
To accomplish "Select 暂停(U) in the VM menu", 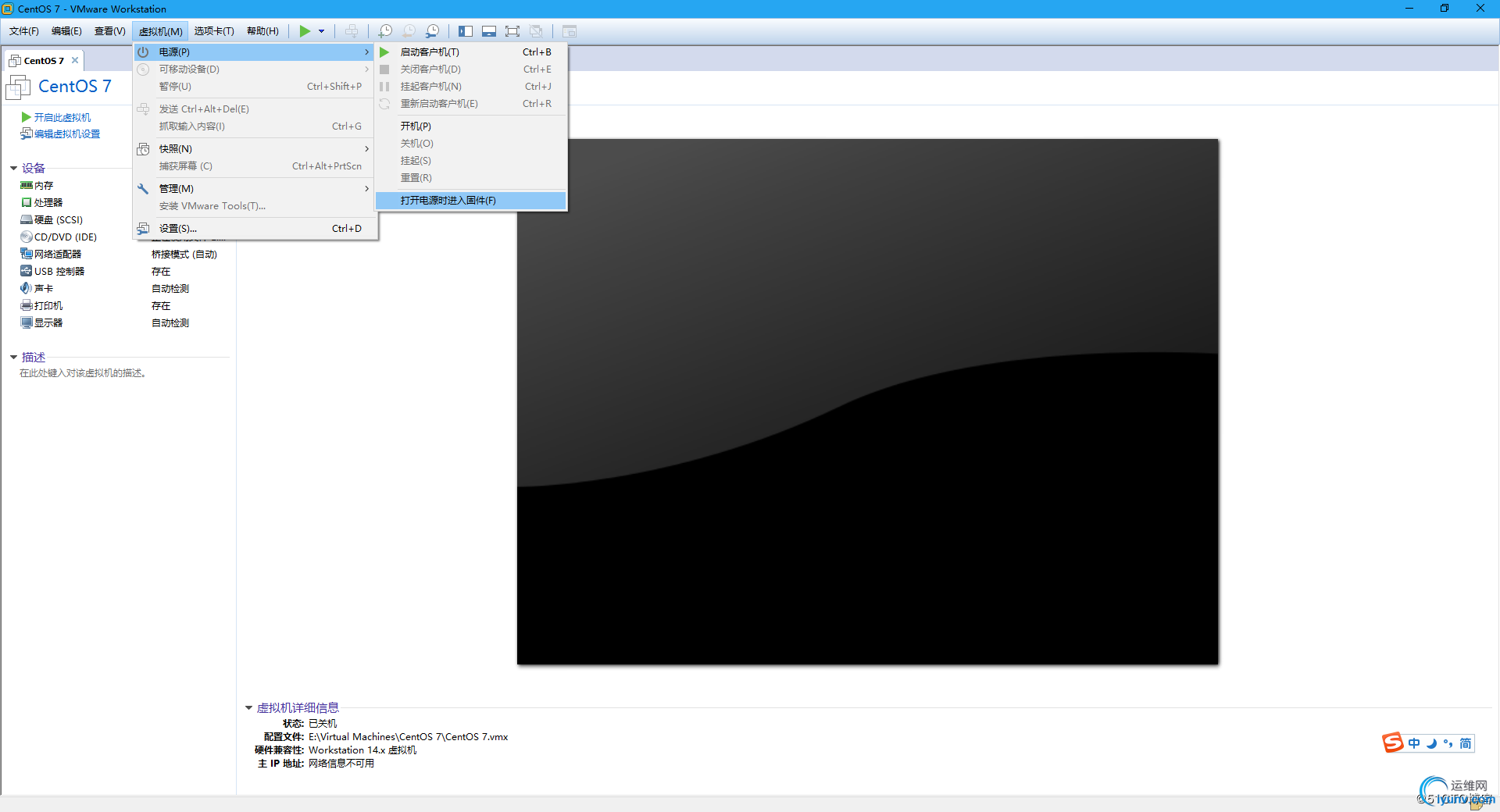I will pos(255,86).
